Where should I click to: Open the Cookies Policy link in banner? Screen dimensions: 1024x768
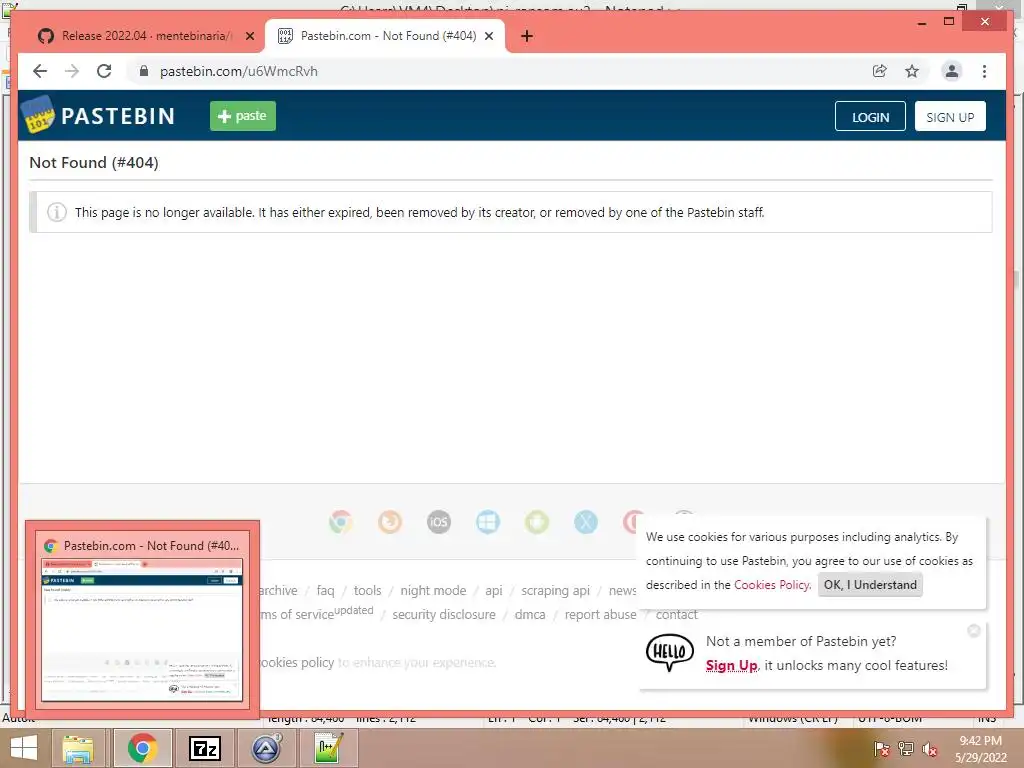772,584
